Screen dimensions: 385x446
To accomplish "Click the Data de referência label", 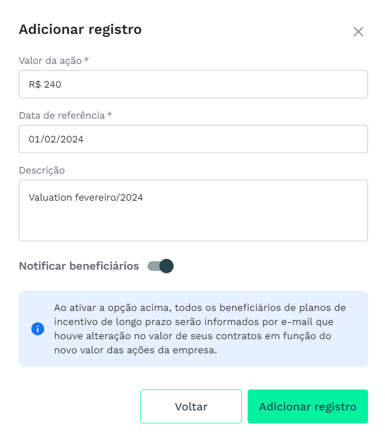I will pyautogui.click(x=62, y=115).
